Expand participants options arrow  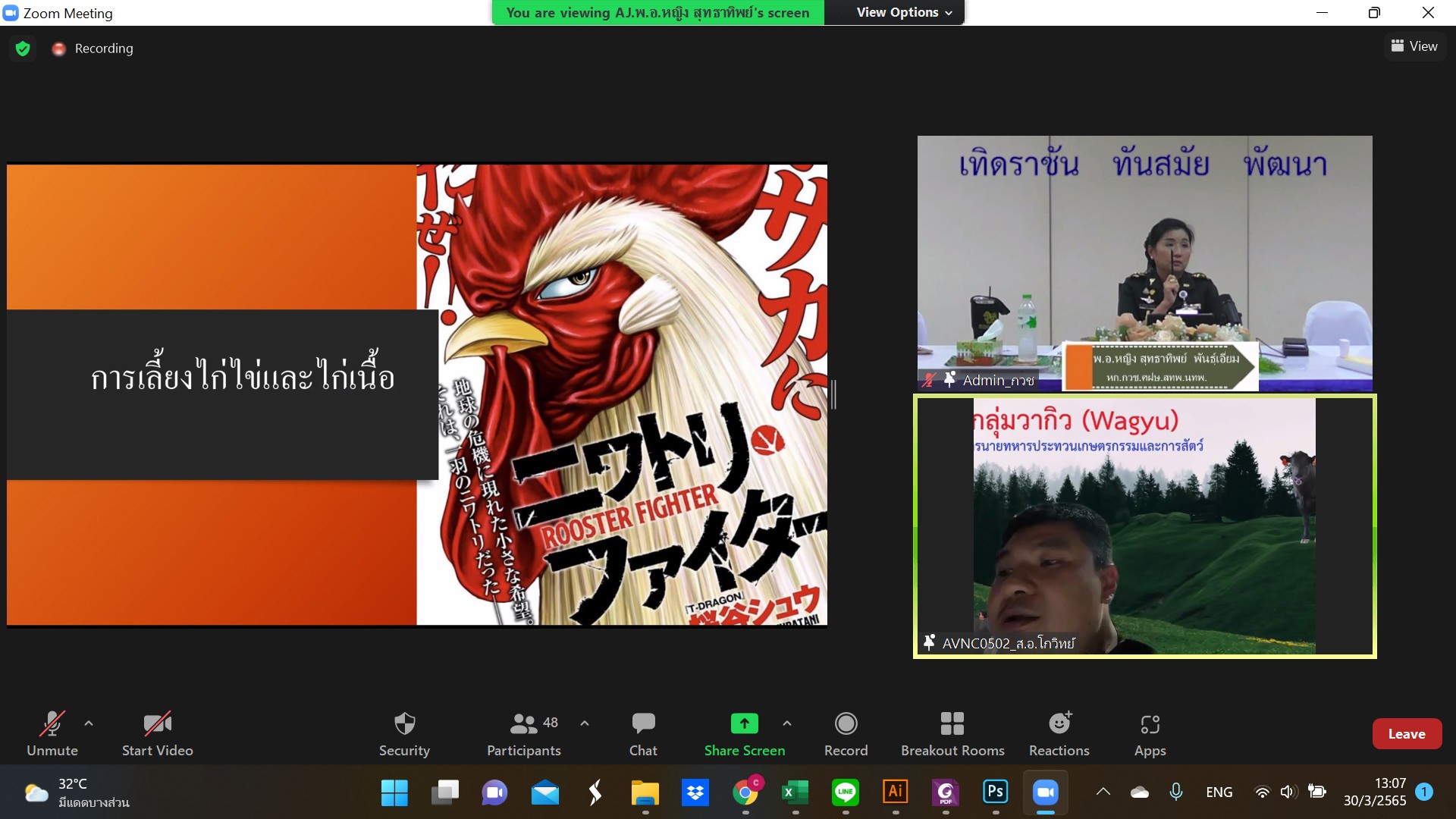click(x=585, y=723)
